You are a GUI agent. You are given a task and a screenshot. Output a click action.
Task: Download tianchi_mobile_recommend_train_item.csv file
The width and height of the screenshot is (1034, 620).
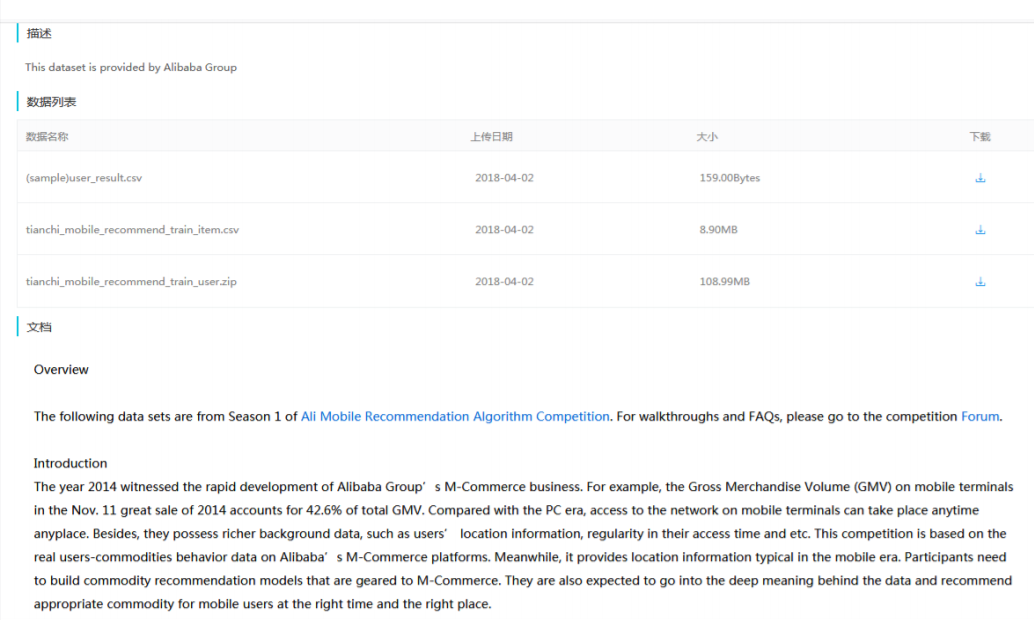coord(980,230)
